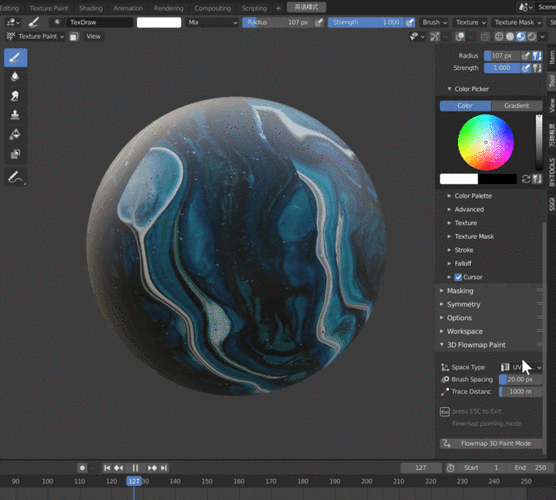
Task: Select the Clone stamp tool
Action: pyautogui.click(x=15, y=115)
